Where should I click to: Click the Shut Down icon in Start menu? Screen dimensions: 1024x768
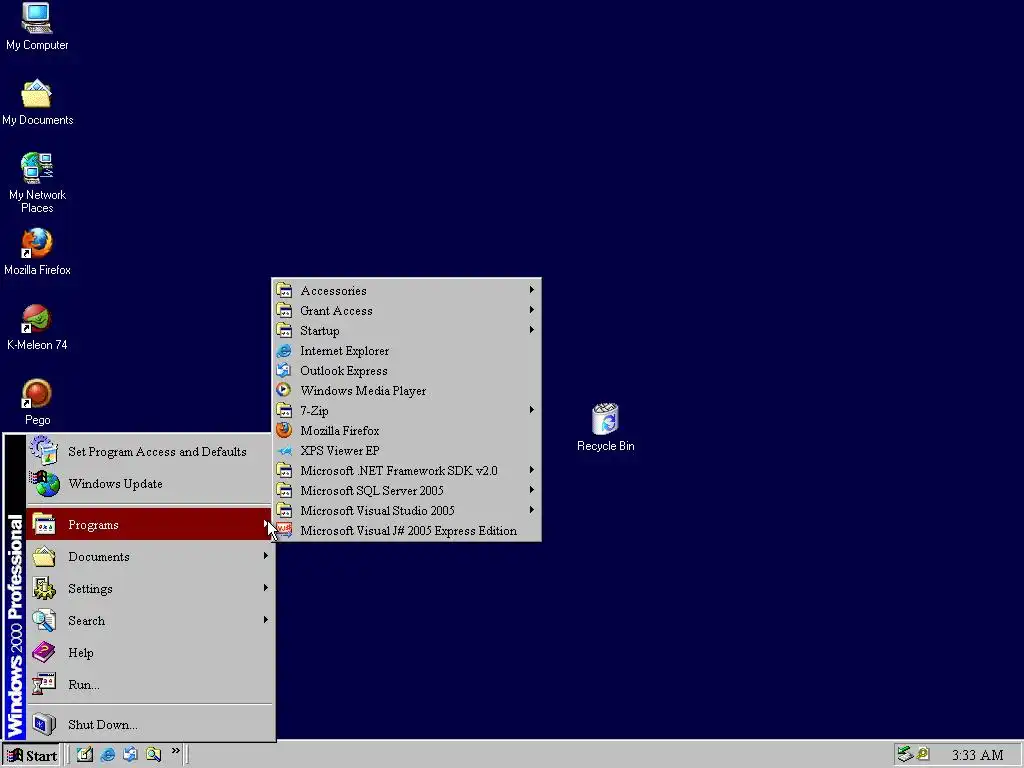click(44, 724)
